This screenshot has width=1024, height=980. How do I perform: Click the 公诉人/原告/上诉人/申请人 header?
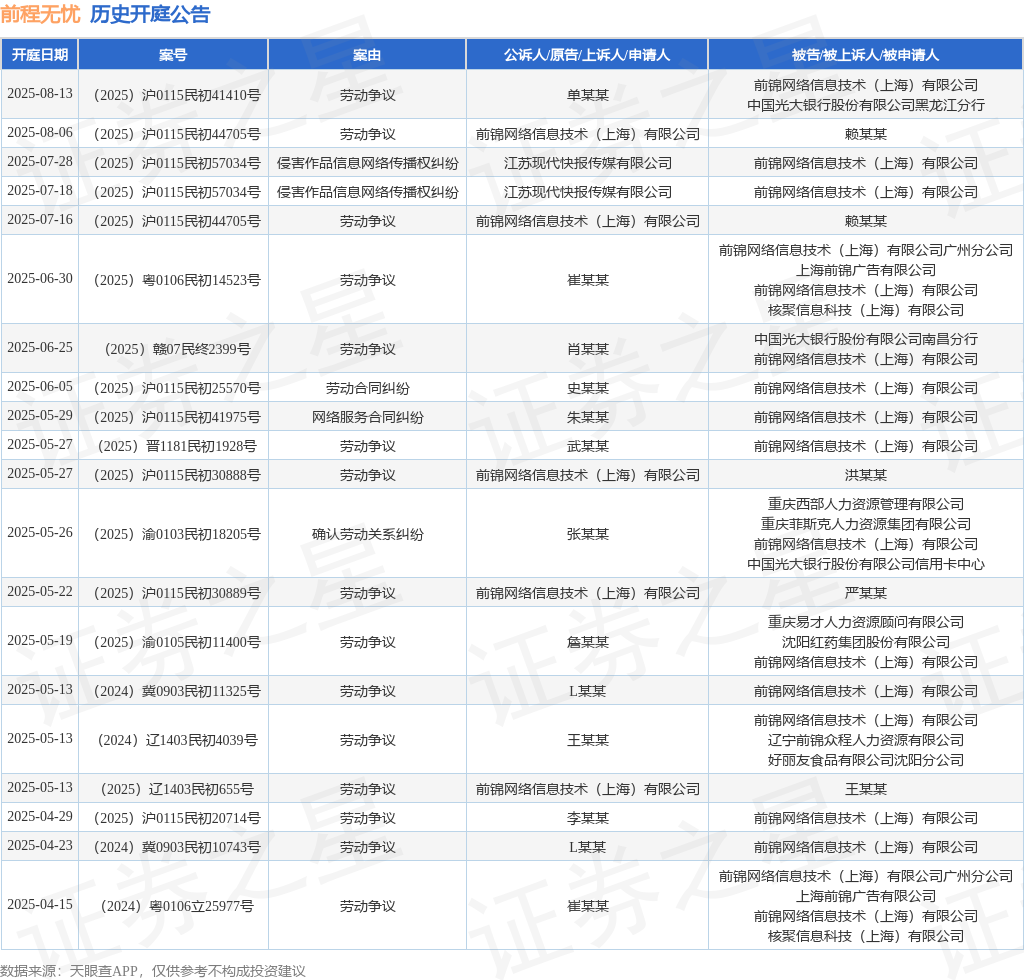(587, 55)
